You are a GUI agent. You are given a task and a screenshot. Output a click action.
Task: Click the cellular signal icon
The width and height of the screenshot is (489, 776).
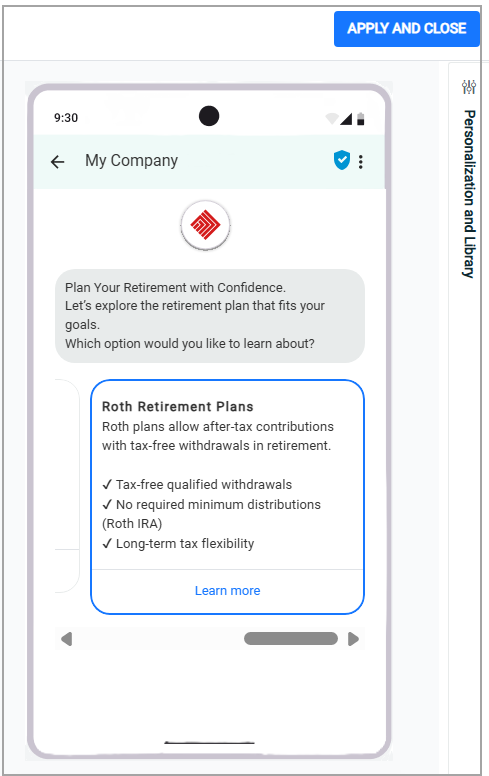click(x=346, y=118)
